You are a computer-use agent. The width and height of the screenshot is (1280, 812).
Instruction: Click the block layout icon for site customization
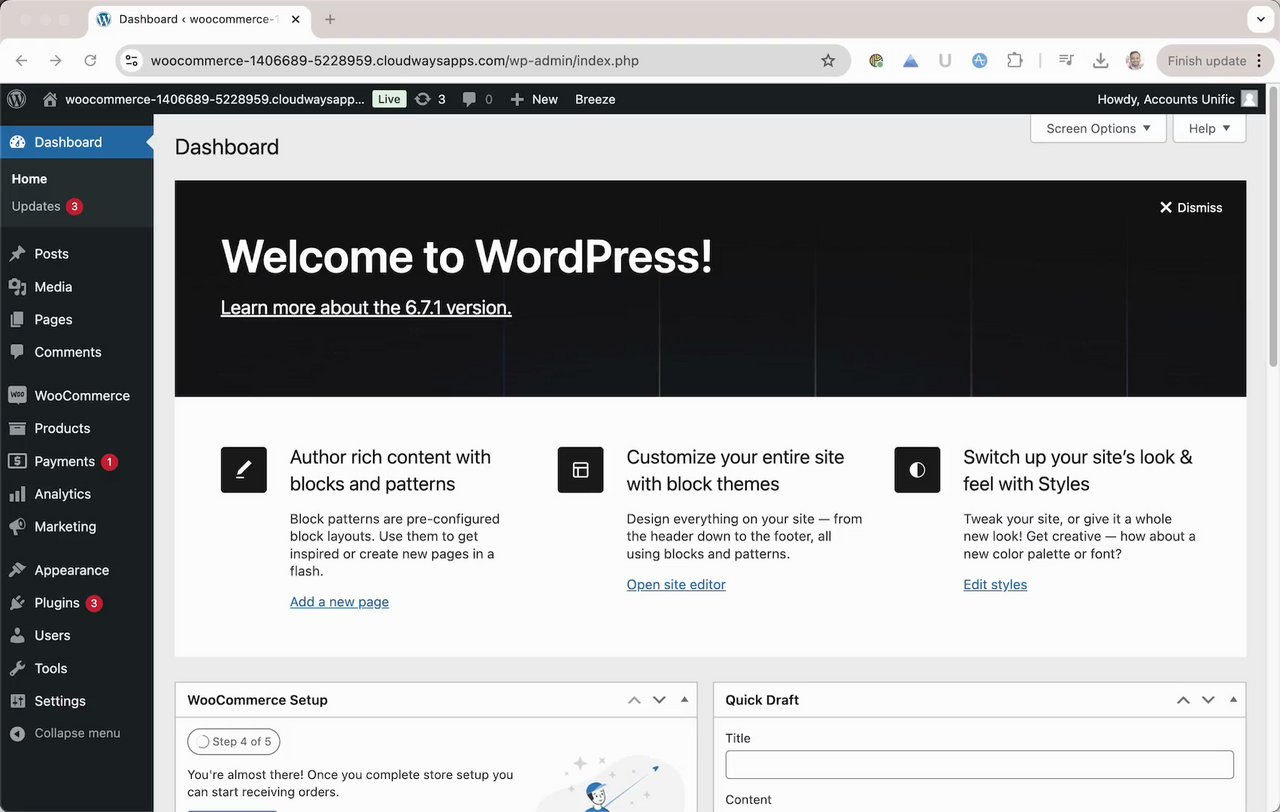click(x=581, y=470)
